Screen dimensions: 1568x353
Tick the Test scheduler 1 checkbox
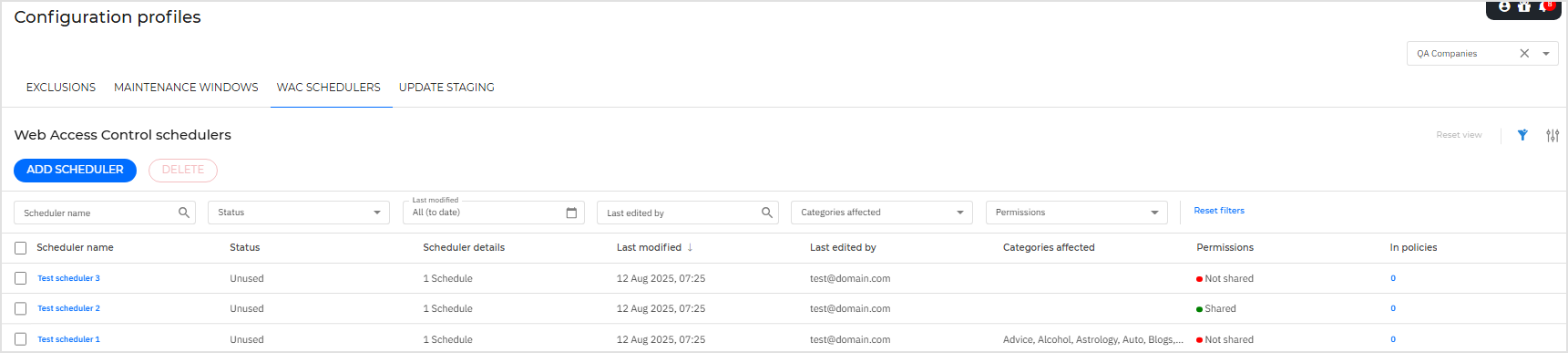20,339
